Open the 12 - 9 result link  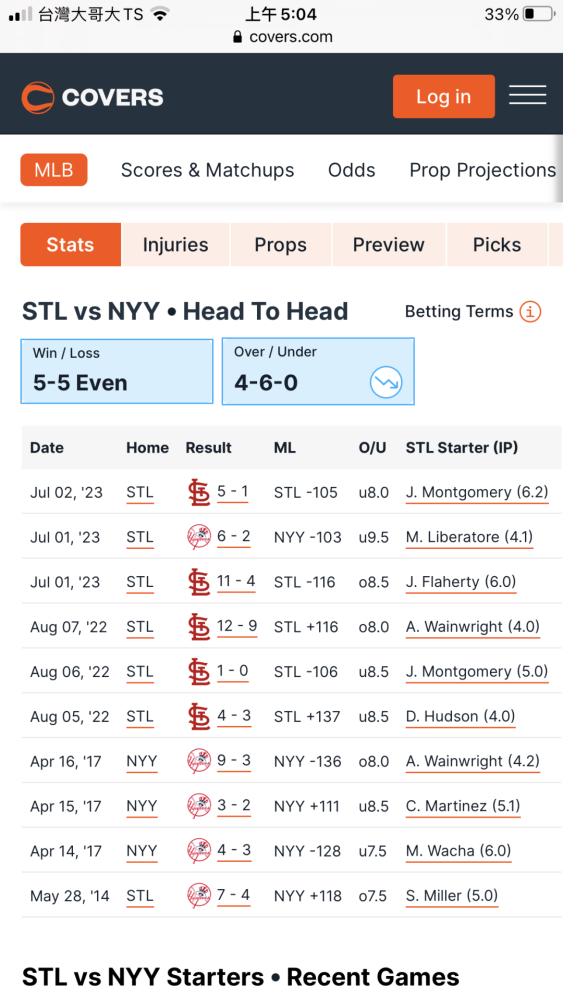pyautogui.click(x=237, y=626)
